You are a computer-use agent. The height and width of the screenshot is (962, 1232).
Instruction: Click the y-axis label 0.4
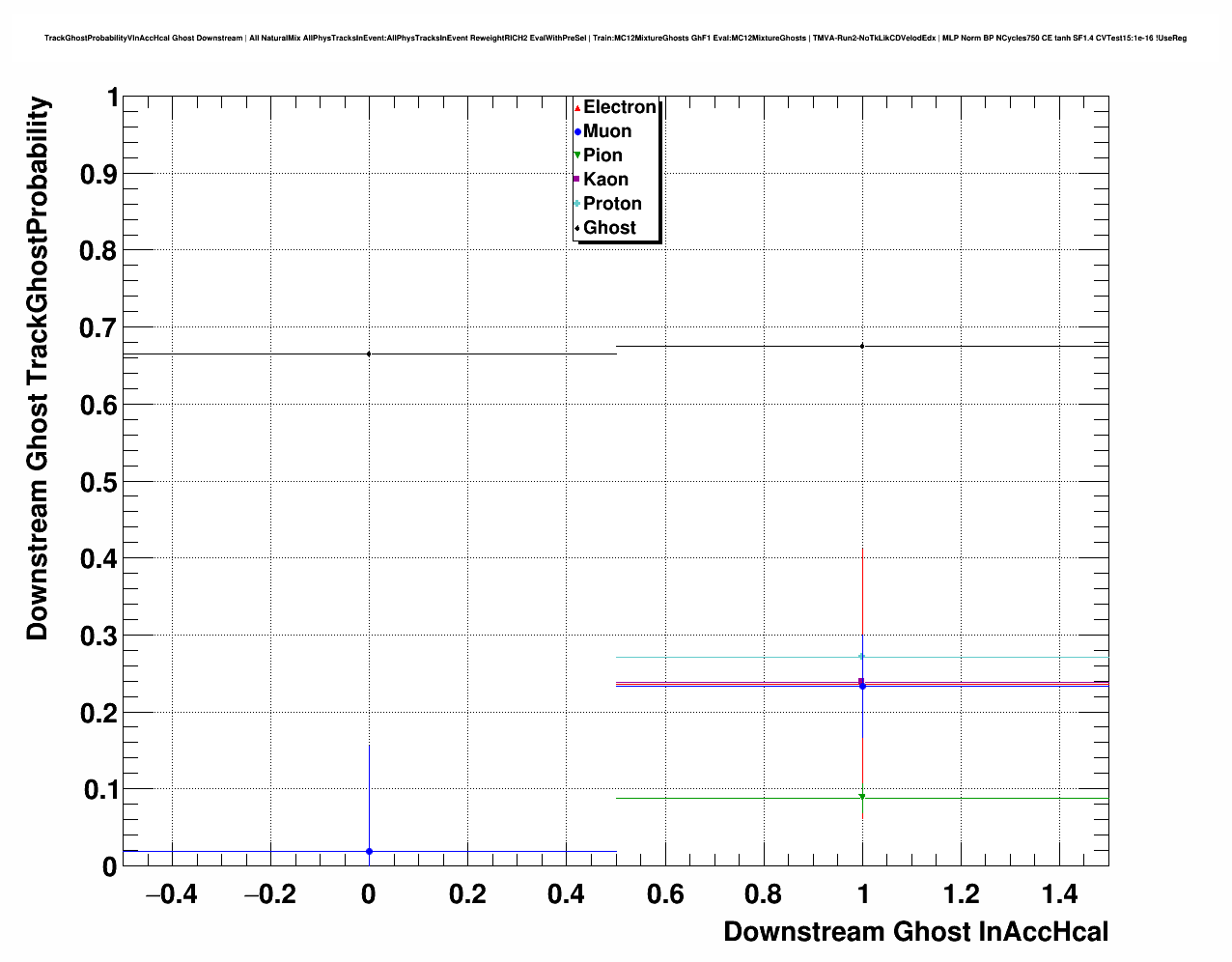click(x=98, y=559)
